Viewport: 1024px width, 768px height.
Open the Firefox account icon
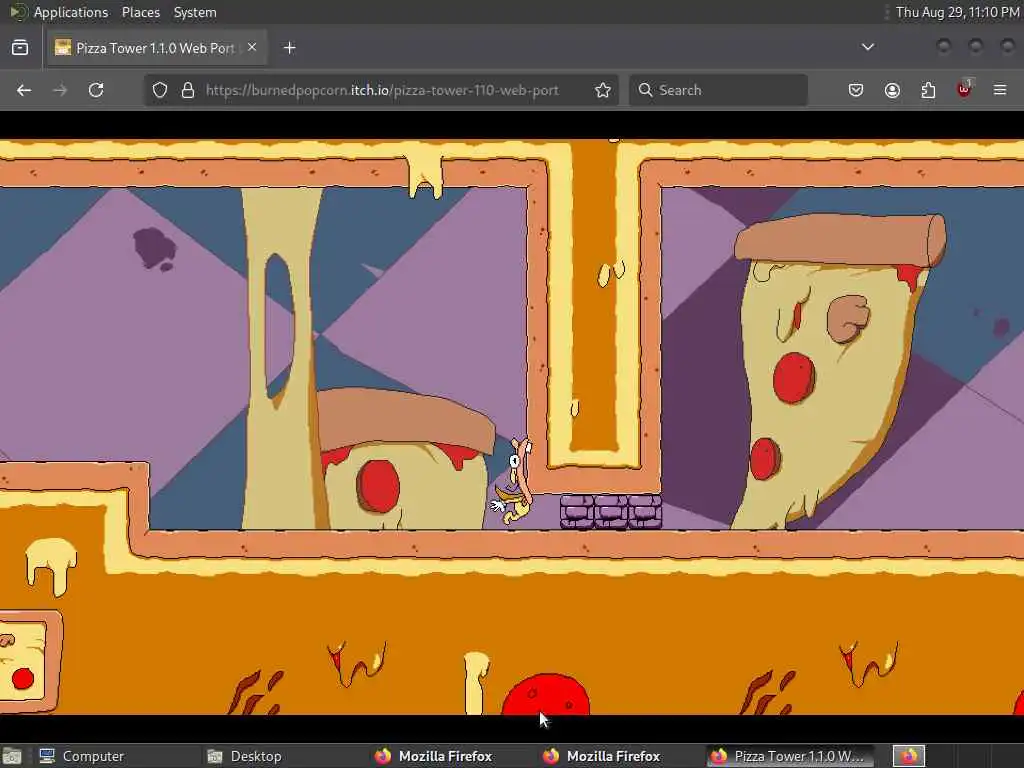892,90
